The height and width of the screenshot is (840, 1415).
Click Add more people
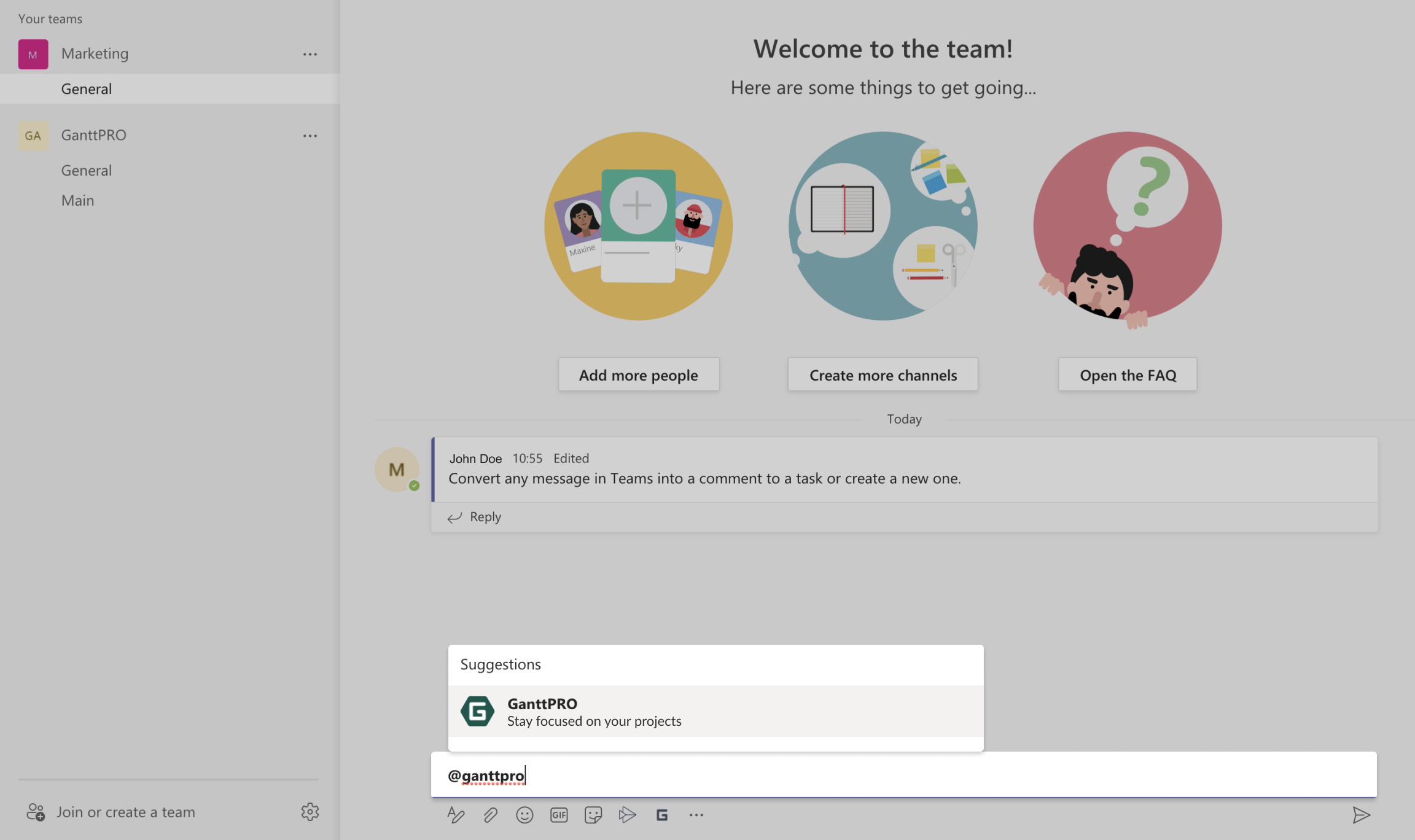coord(638,375)
